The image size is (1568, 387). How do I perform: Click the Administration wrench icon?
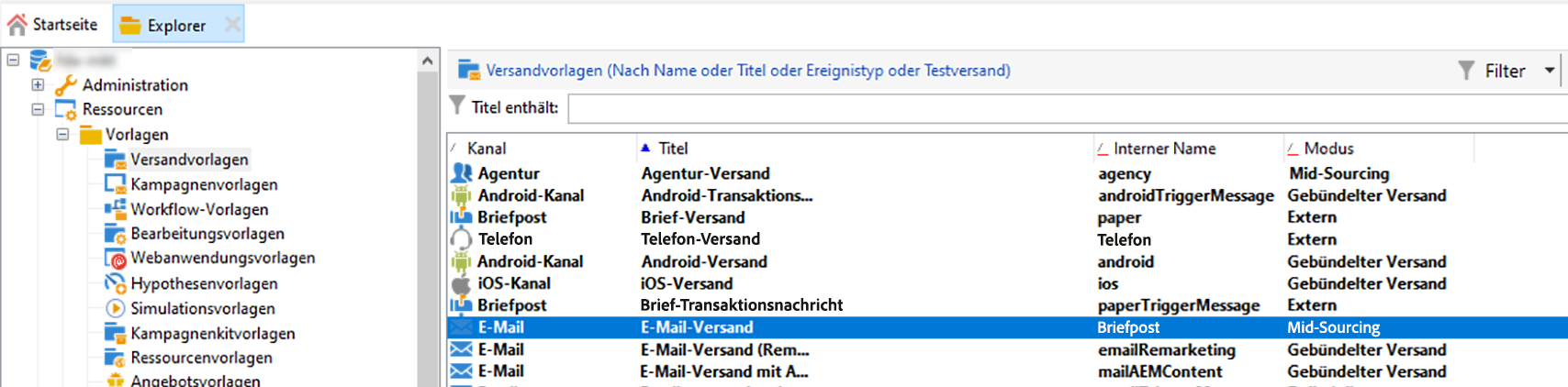click(x=65, y=85)
